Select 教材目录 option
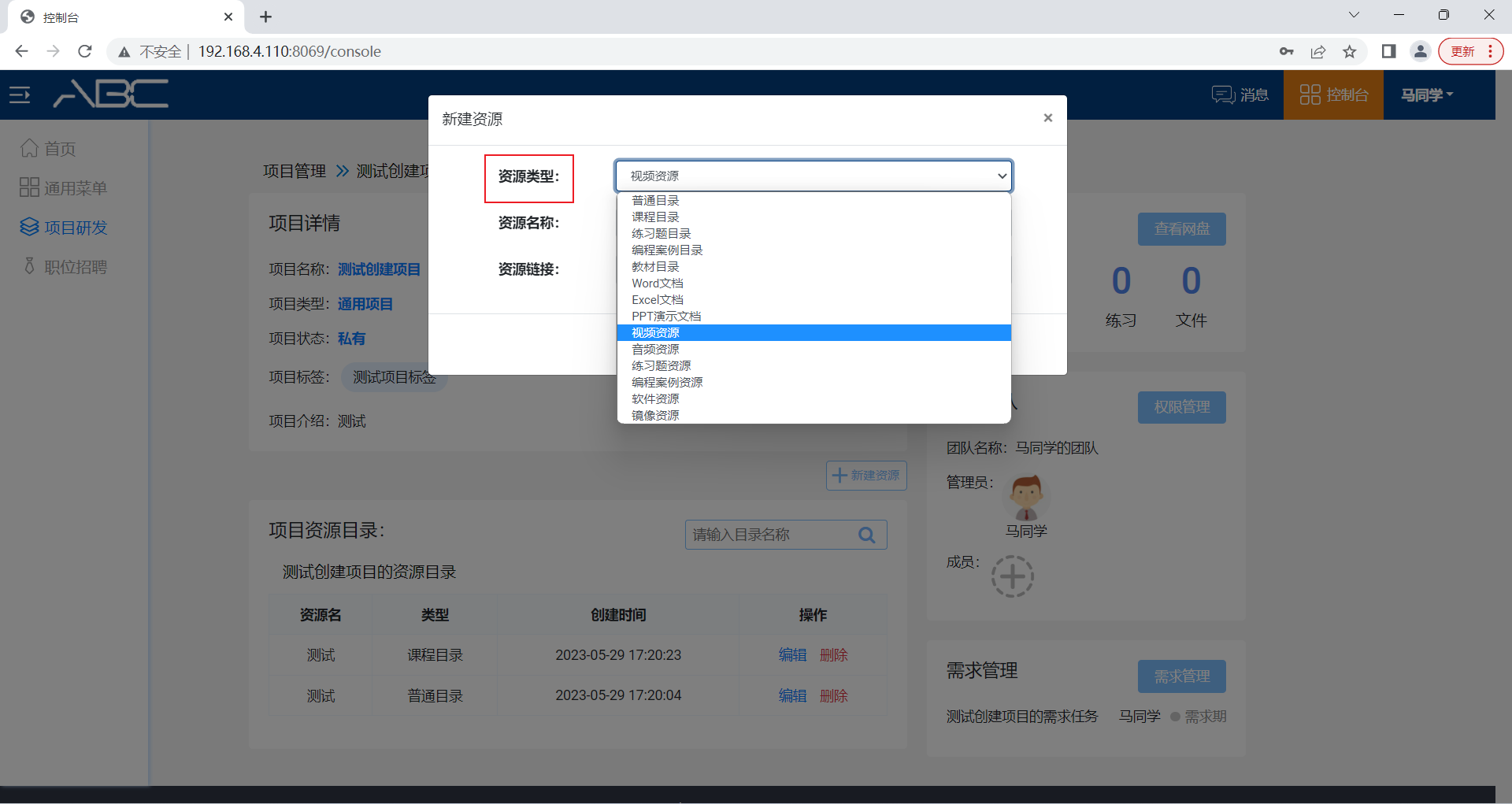The height and width of the screenshot is (804, 1512). [x=813, y=267]
